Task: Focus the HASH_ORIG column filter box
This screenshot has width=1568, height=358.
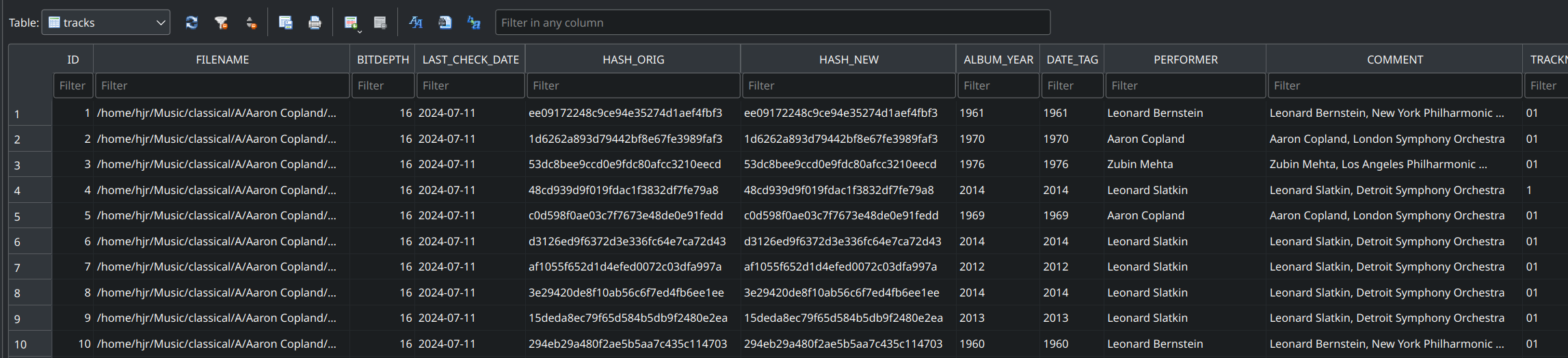Action: [x=633, y=85]
